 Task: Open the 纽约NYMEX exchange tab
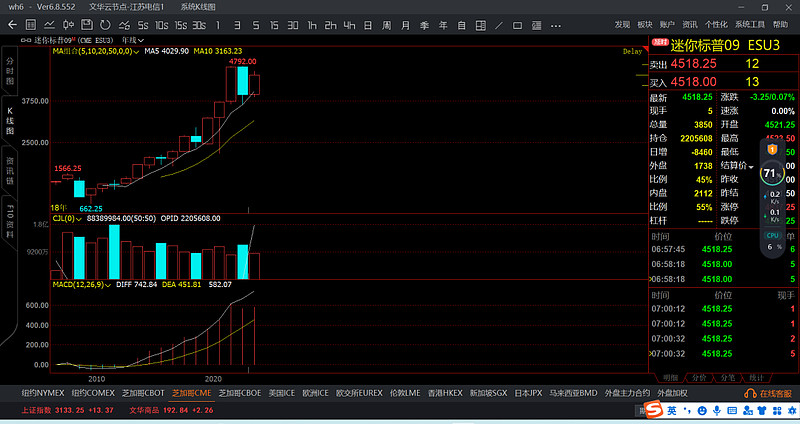pos(43,393)
